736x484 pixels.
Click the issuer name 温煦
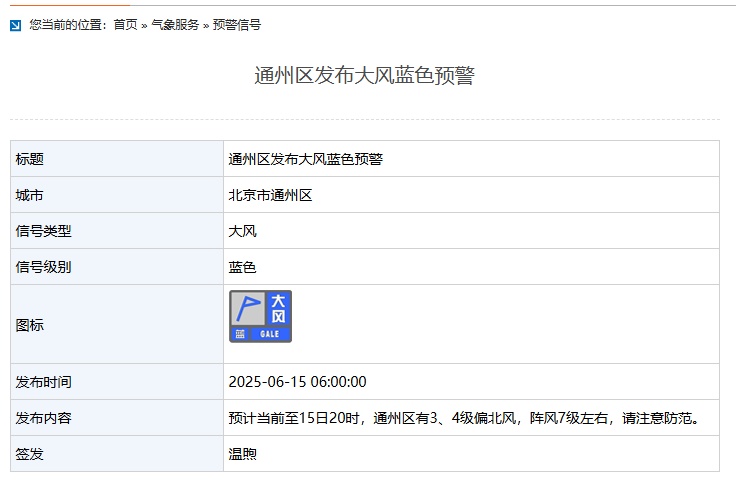pos(243,454)
